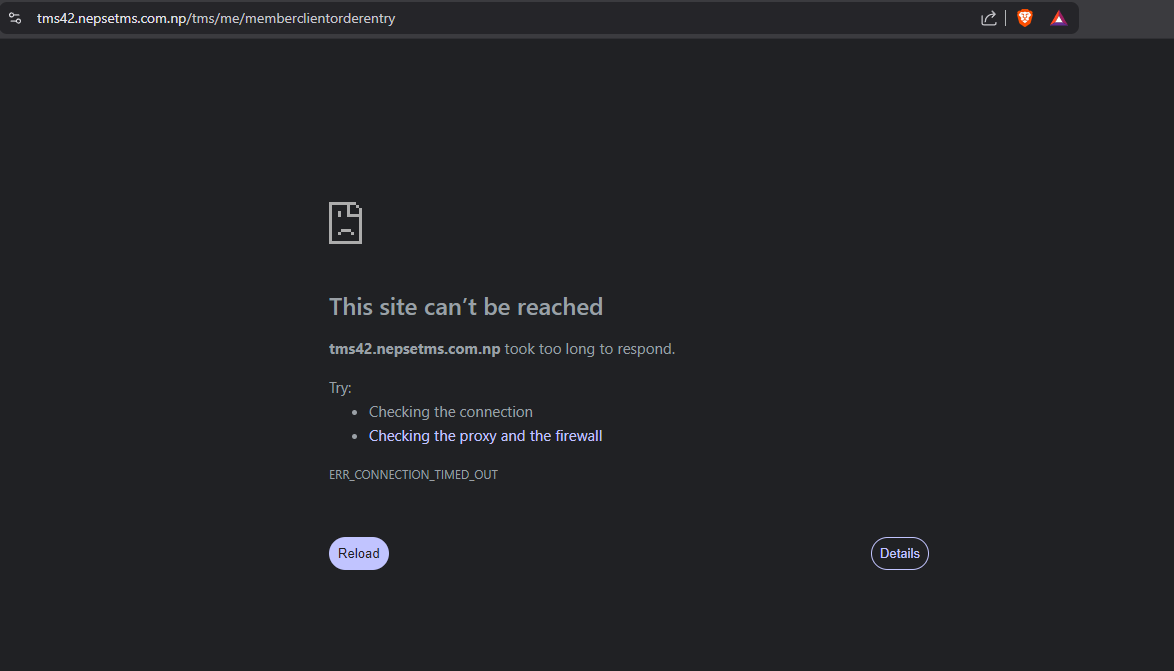Open the Brave Shields lion icon
This screenshot has width=1174, height=671.
pyautogui.click(x=1025, y=18)
